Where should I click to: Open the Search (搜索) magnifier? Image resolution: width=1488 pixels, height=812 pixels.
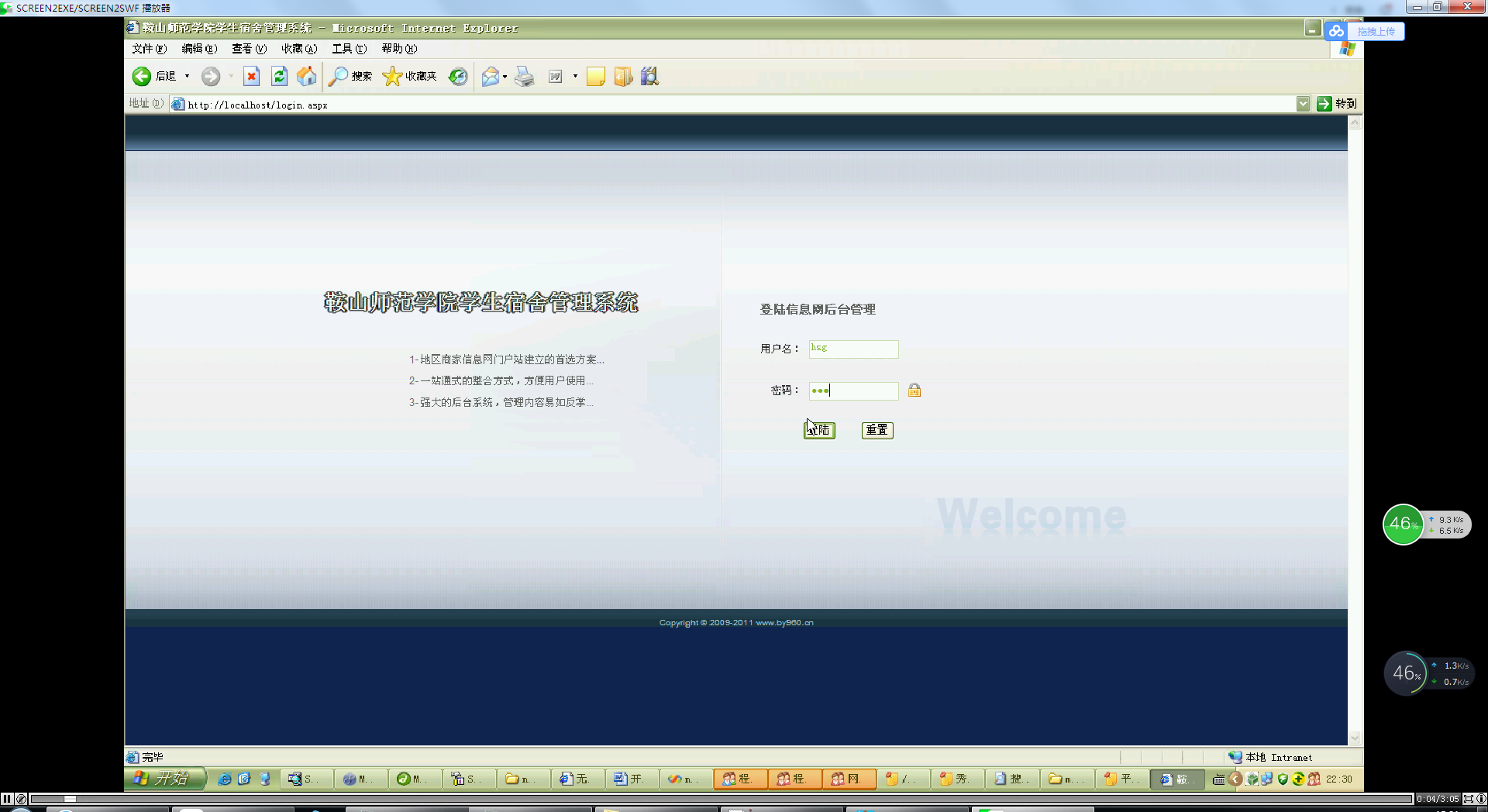tap(338, 76)
